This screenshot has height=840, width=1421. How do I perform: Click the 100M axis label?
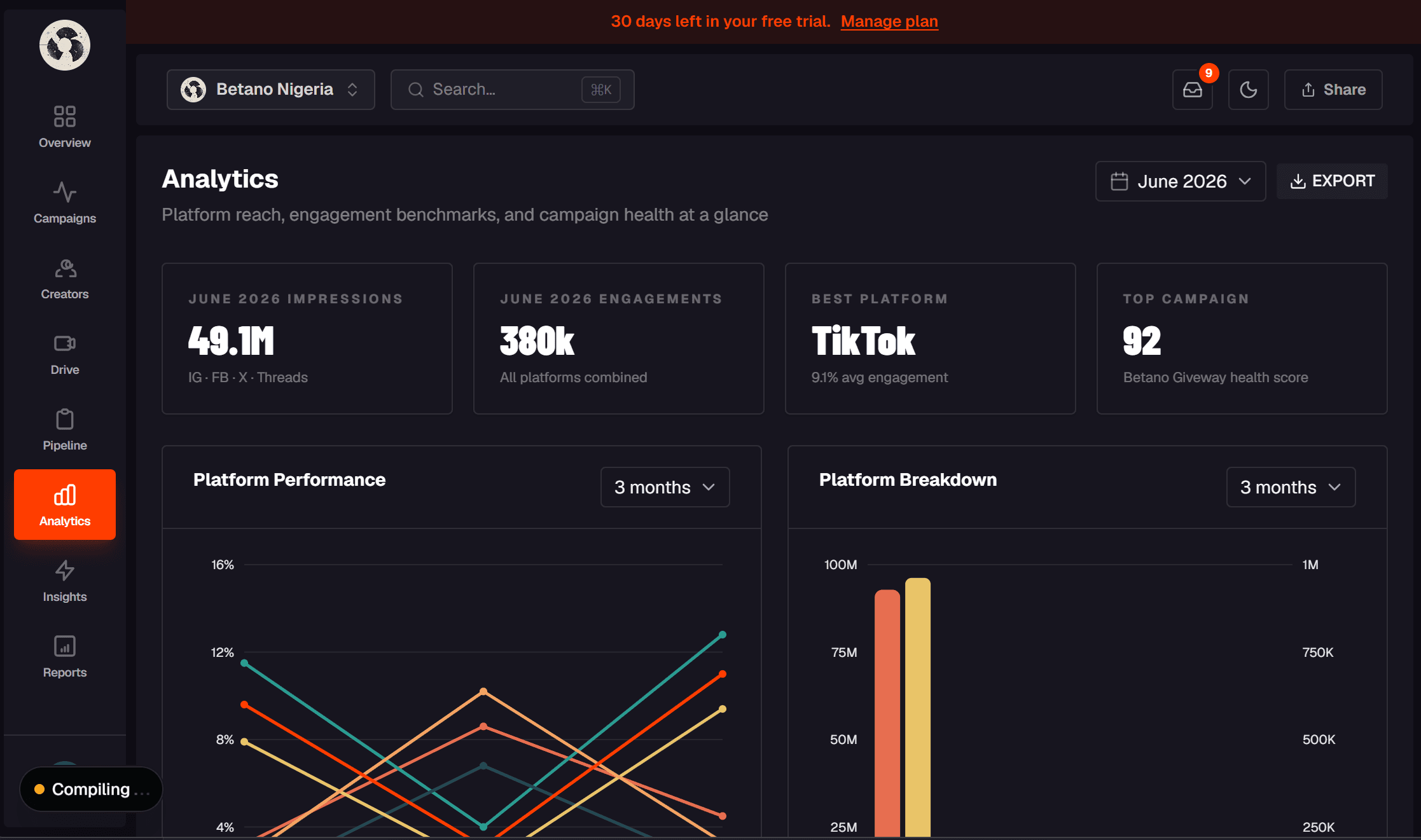[841, 565]
